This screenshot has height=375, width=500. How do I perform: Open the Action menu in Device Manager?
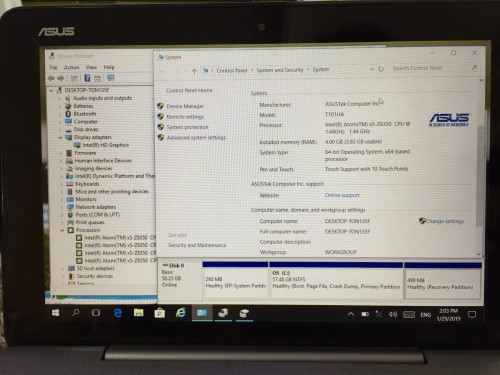click(x=71, y=67)
